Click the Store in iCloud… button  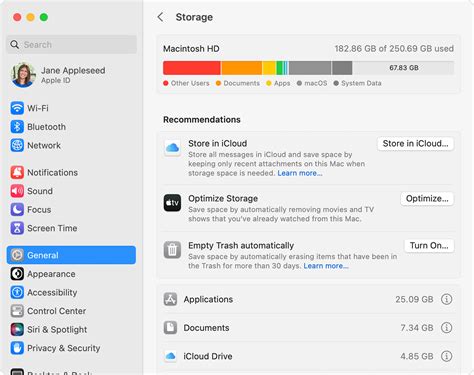pyautogui.click(x=415, y=144)
